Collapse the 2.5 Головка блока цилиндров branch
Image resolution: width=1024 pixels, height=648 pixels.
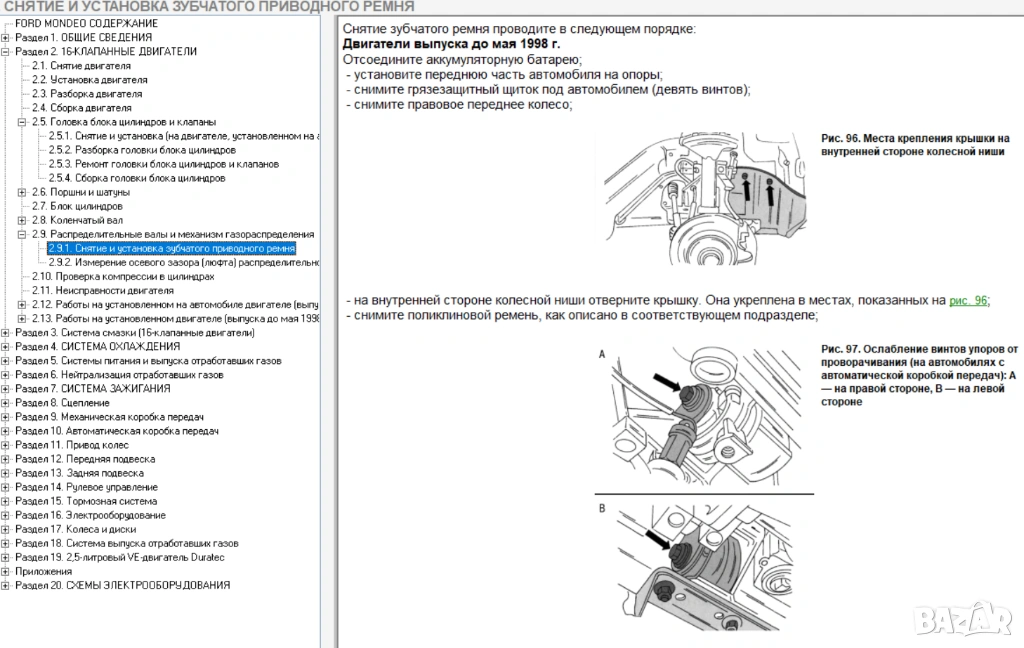[22, 122]
